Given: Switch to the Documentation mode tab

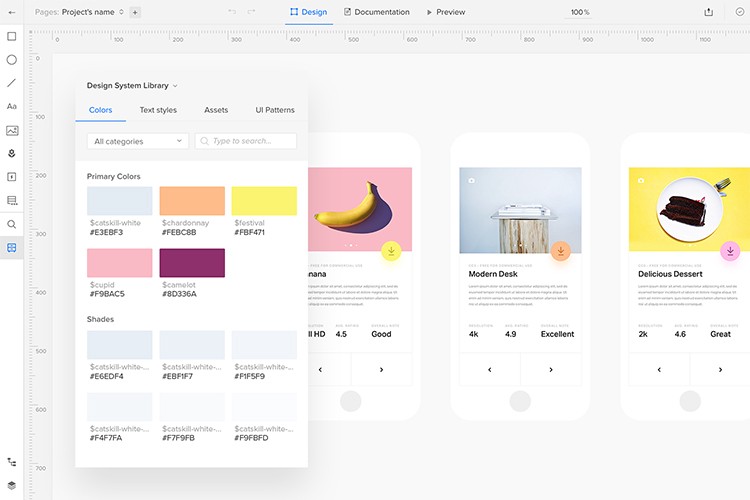Looking at the screenshot, I should click(376, 12).
